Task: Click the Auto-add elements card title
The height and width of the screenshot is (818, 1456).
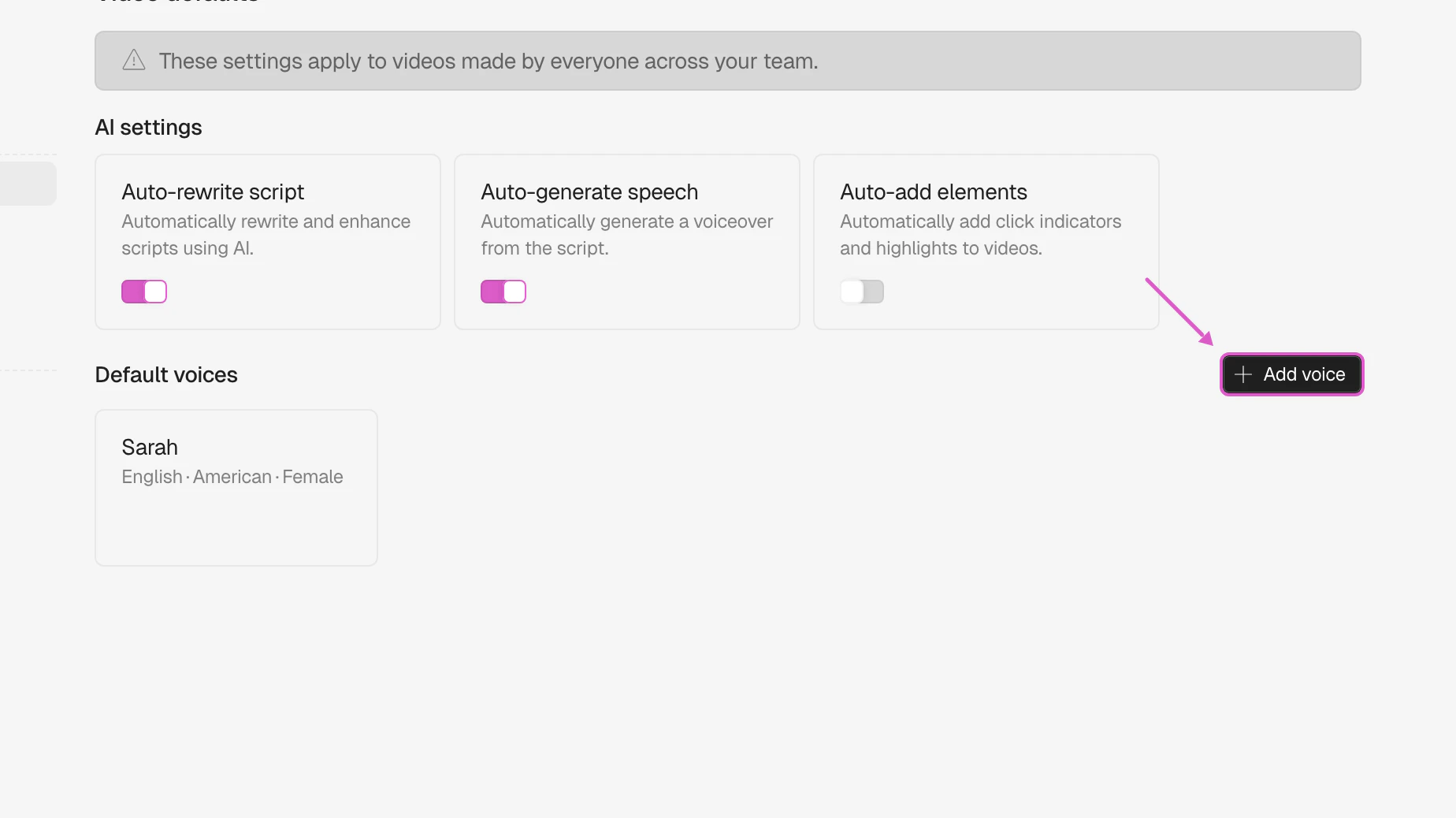Action: click(x=934, y=191)
